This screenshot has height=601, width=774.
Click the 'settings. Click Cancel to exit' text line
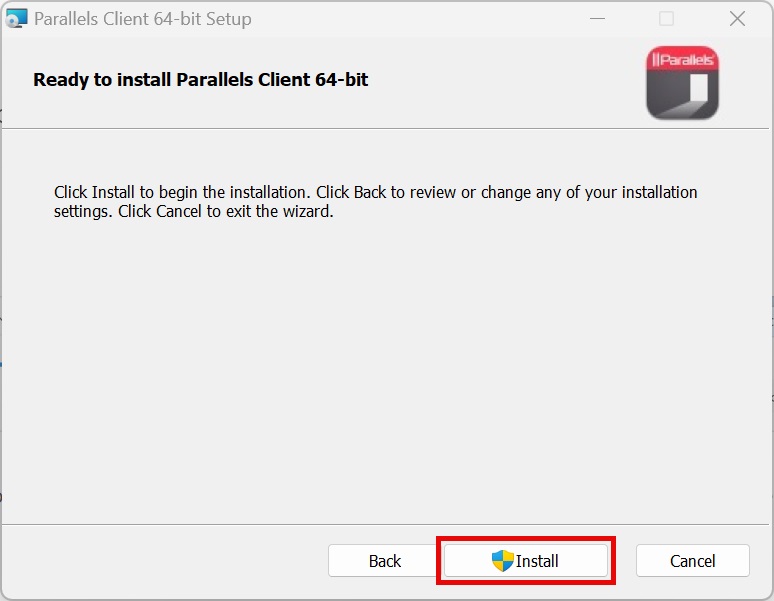193,212
